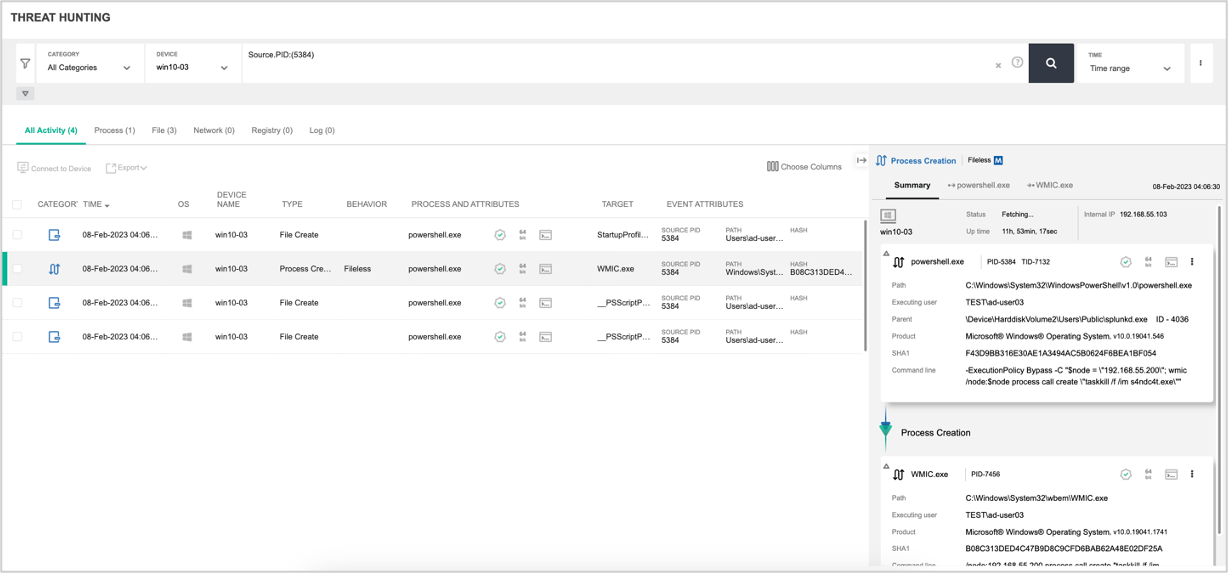Open the filter funnel icon
Image resolution: width=1228 pixels, height=574 pixels.
click(25, 64)
